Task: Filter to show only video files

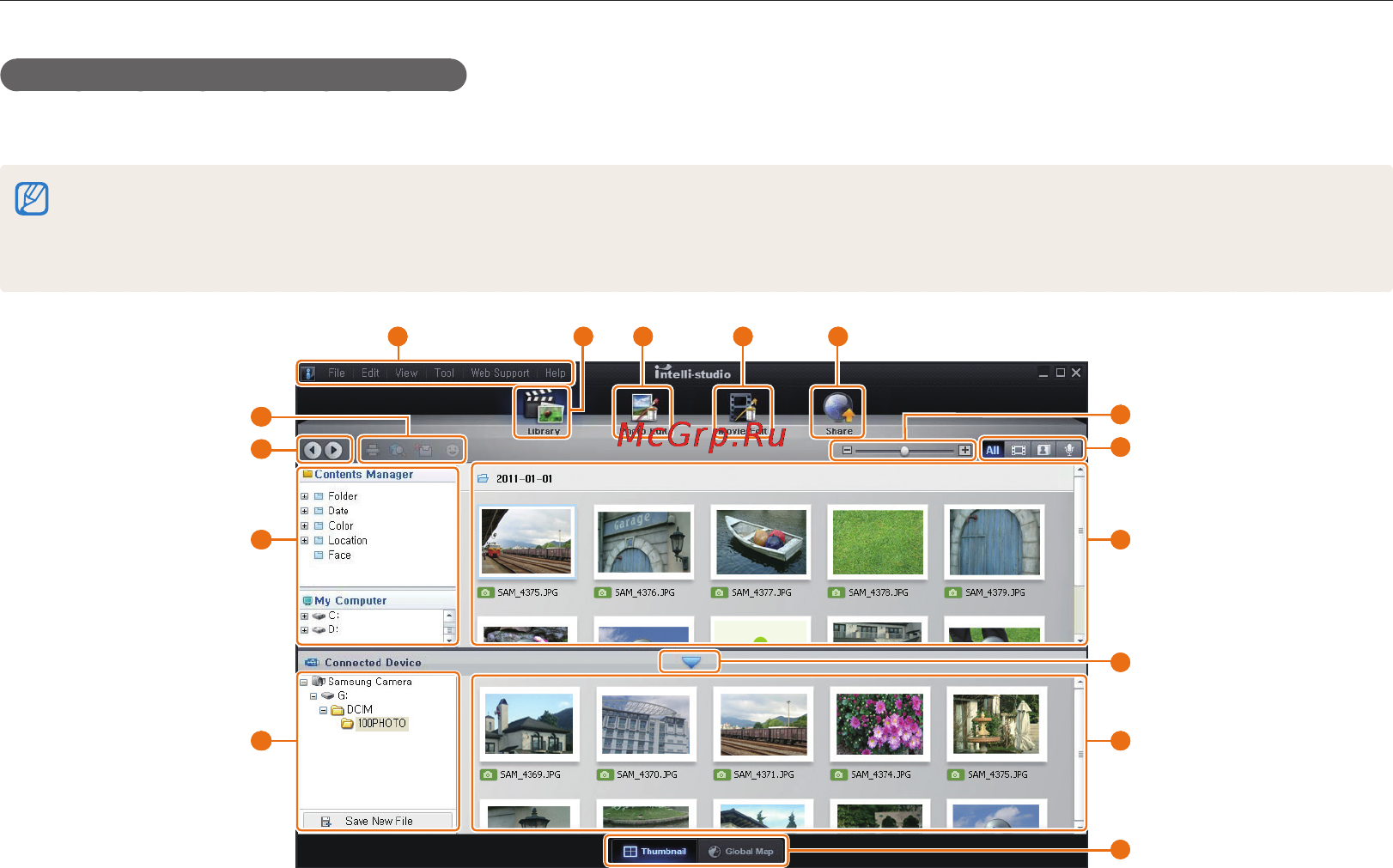Action: coord(1019,450)
